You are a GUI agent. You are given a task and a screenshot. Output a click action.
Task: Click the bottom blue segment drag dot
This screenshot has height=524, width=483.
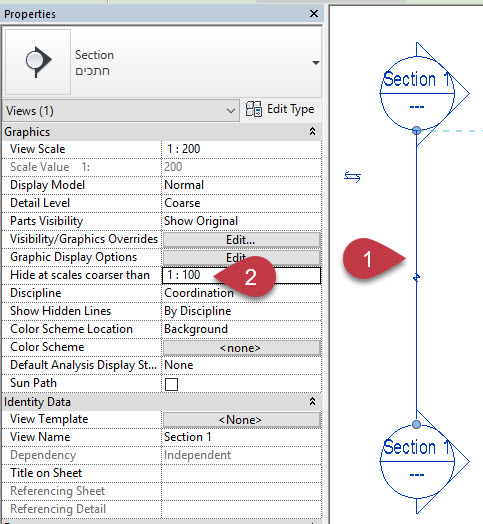[x=416, y=424]
